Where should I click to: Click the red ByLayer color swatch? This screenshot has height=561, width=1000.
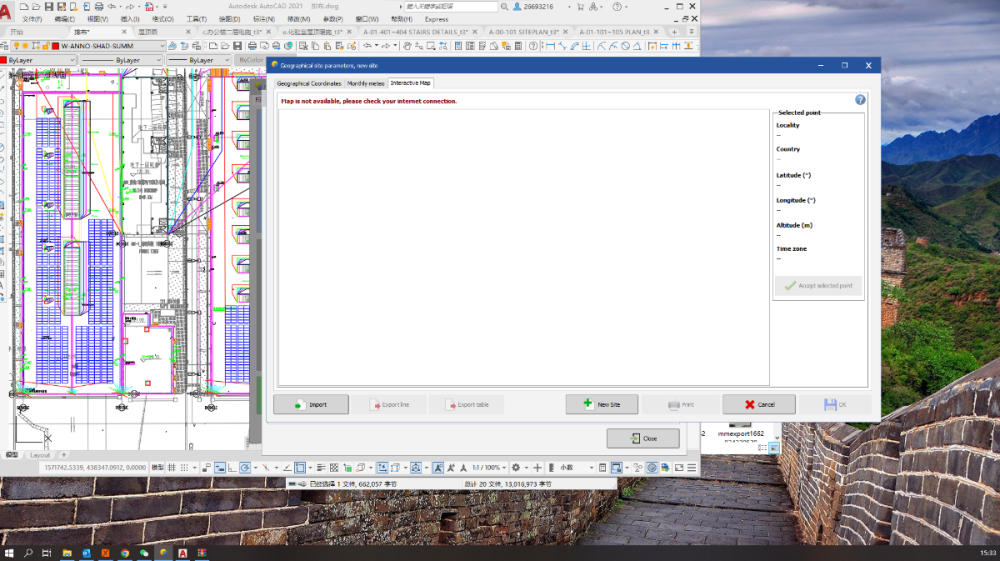[x=3, y=60]
